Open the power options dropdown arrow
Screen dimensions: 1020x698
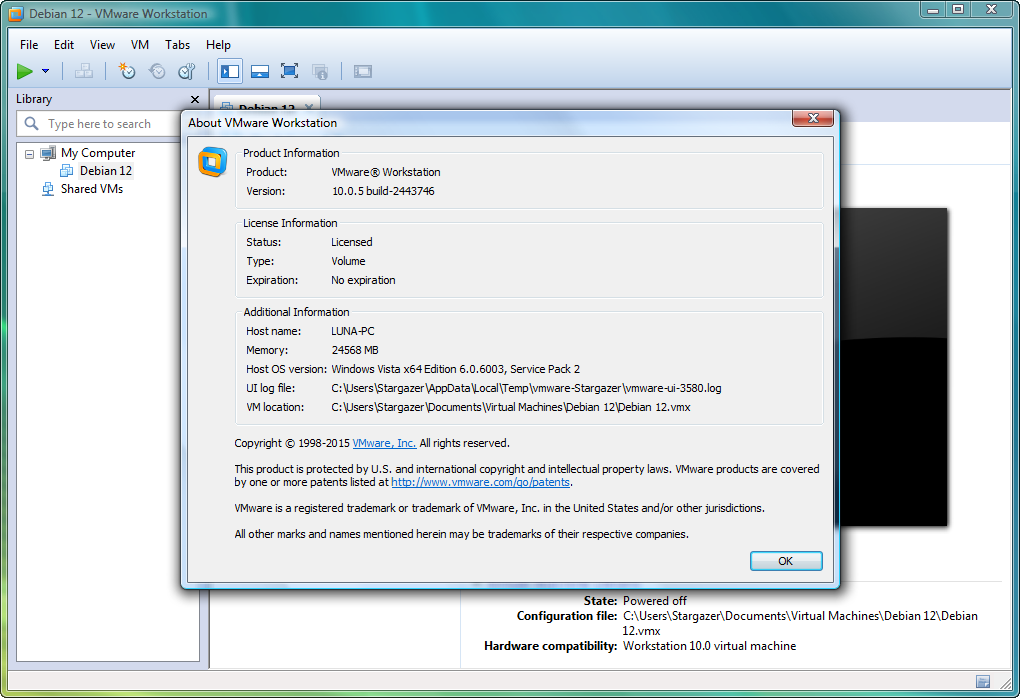click(45, 71)
